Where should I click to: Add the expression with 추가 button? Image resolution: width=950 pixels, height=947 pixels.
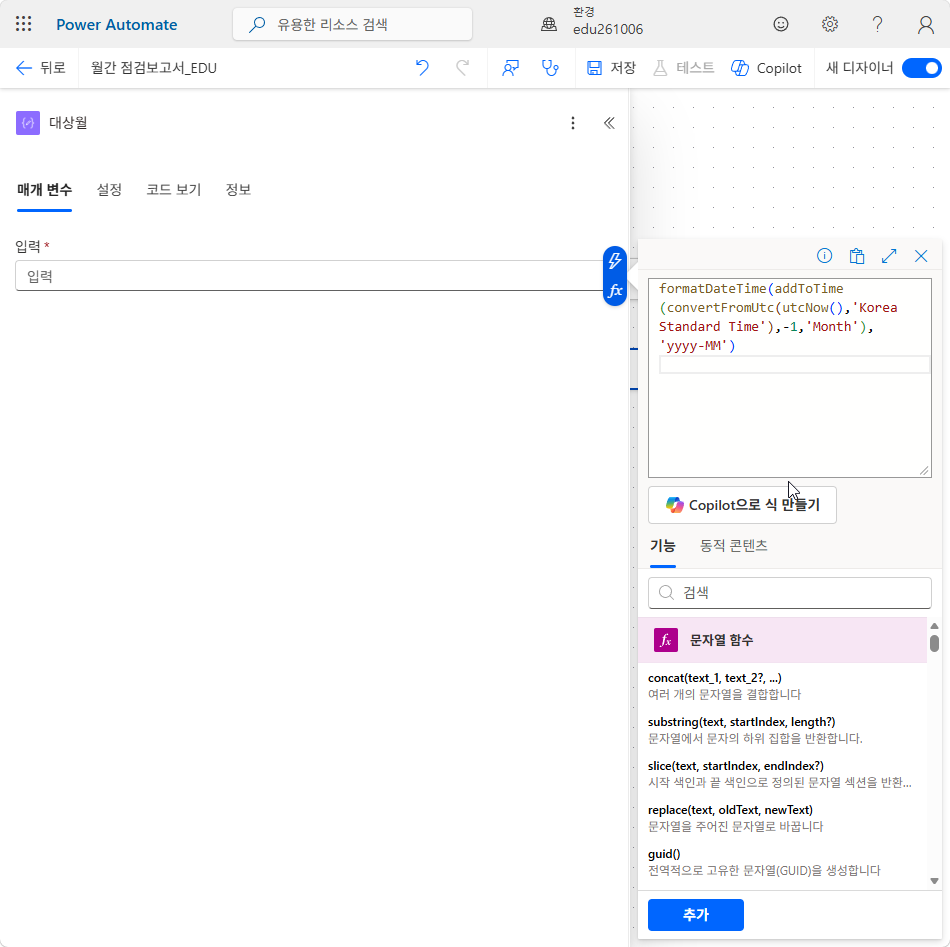696,915
